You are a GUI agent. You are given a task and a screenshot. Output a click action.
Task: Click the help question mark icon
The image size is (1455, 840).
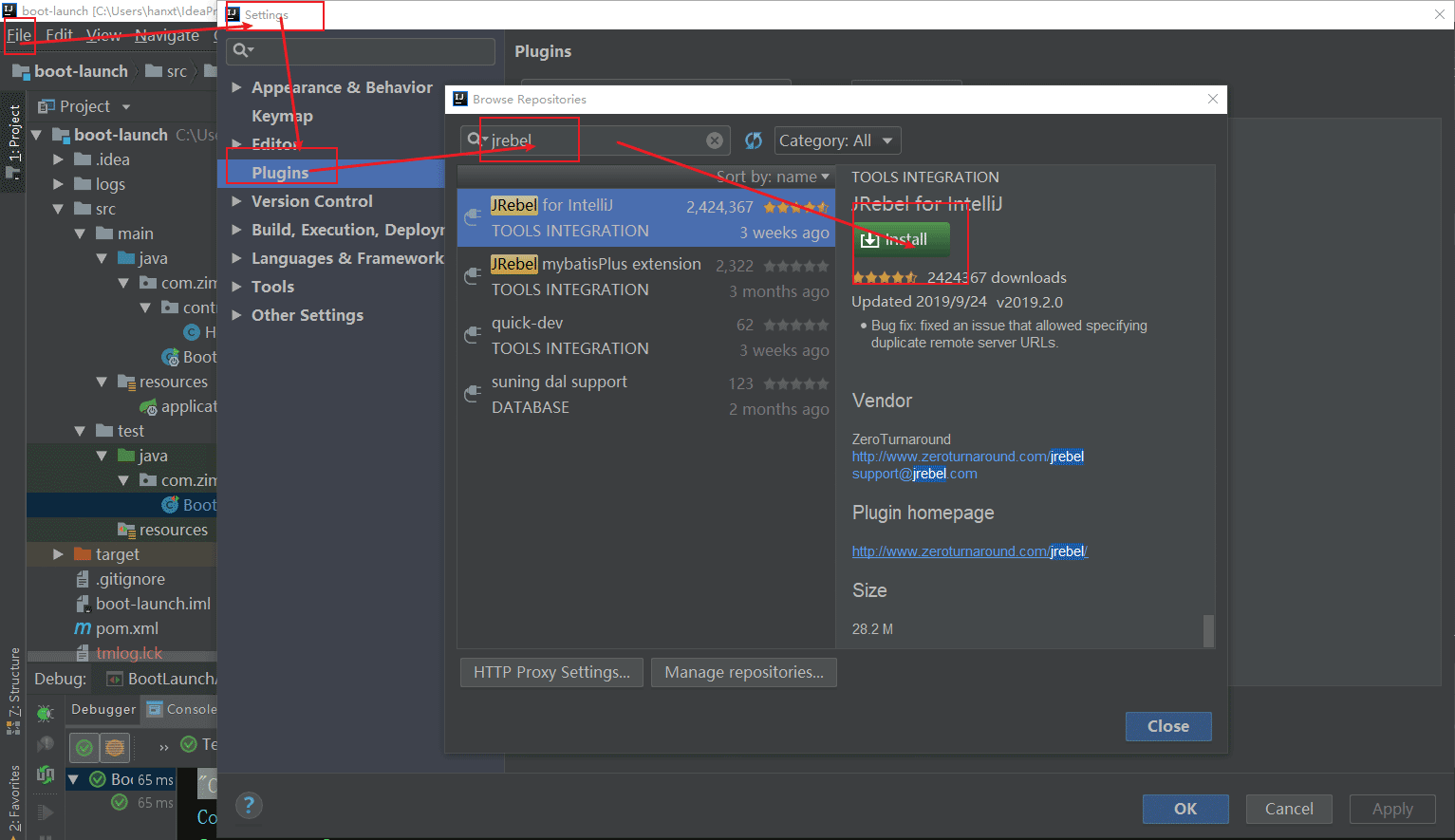pos(249,806)
